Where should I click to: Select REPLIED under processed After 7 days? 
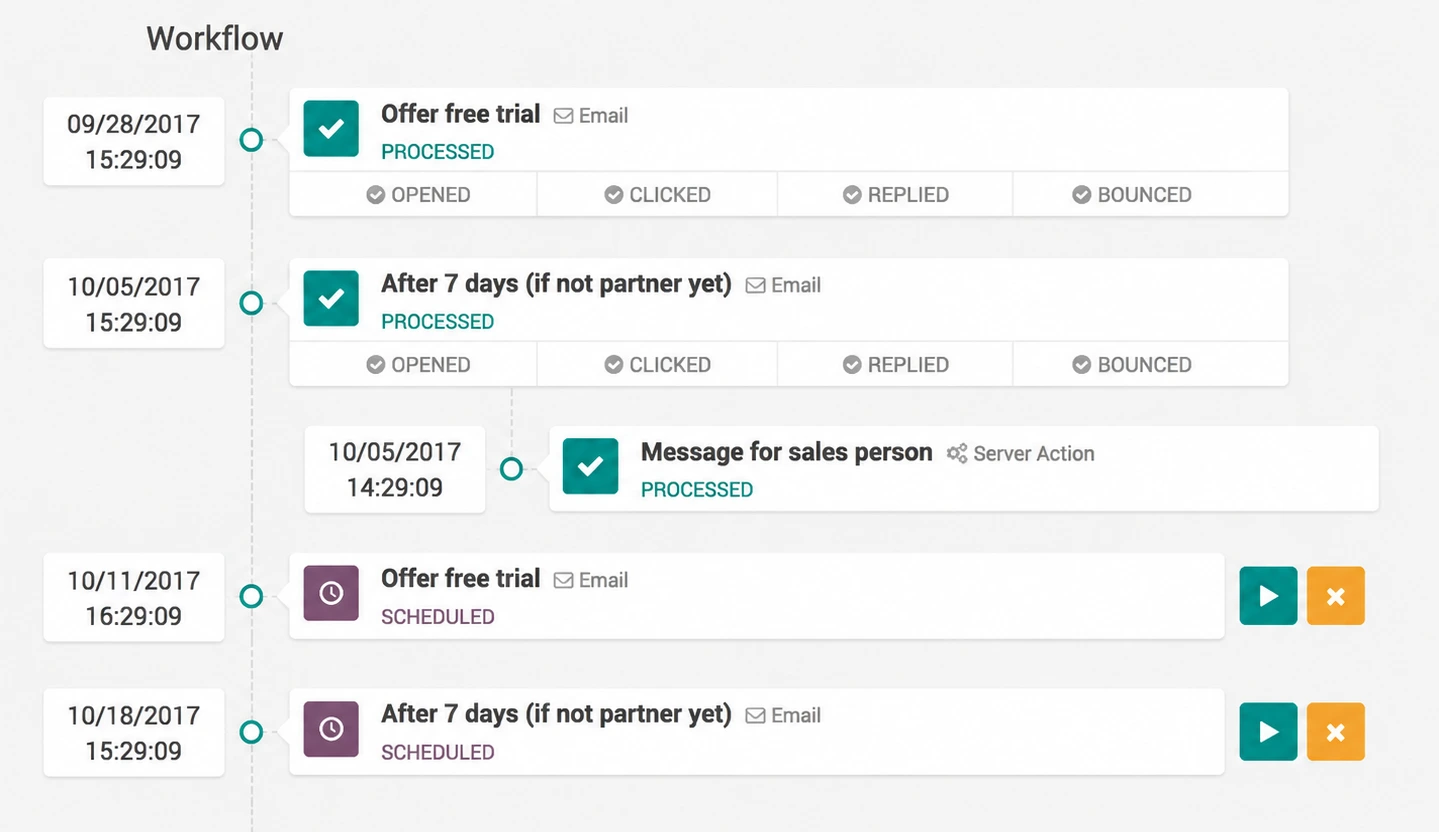pyautogui.click(x=895, y=364)
